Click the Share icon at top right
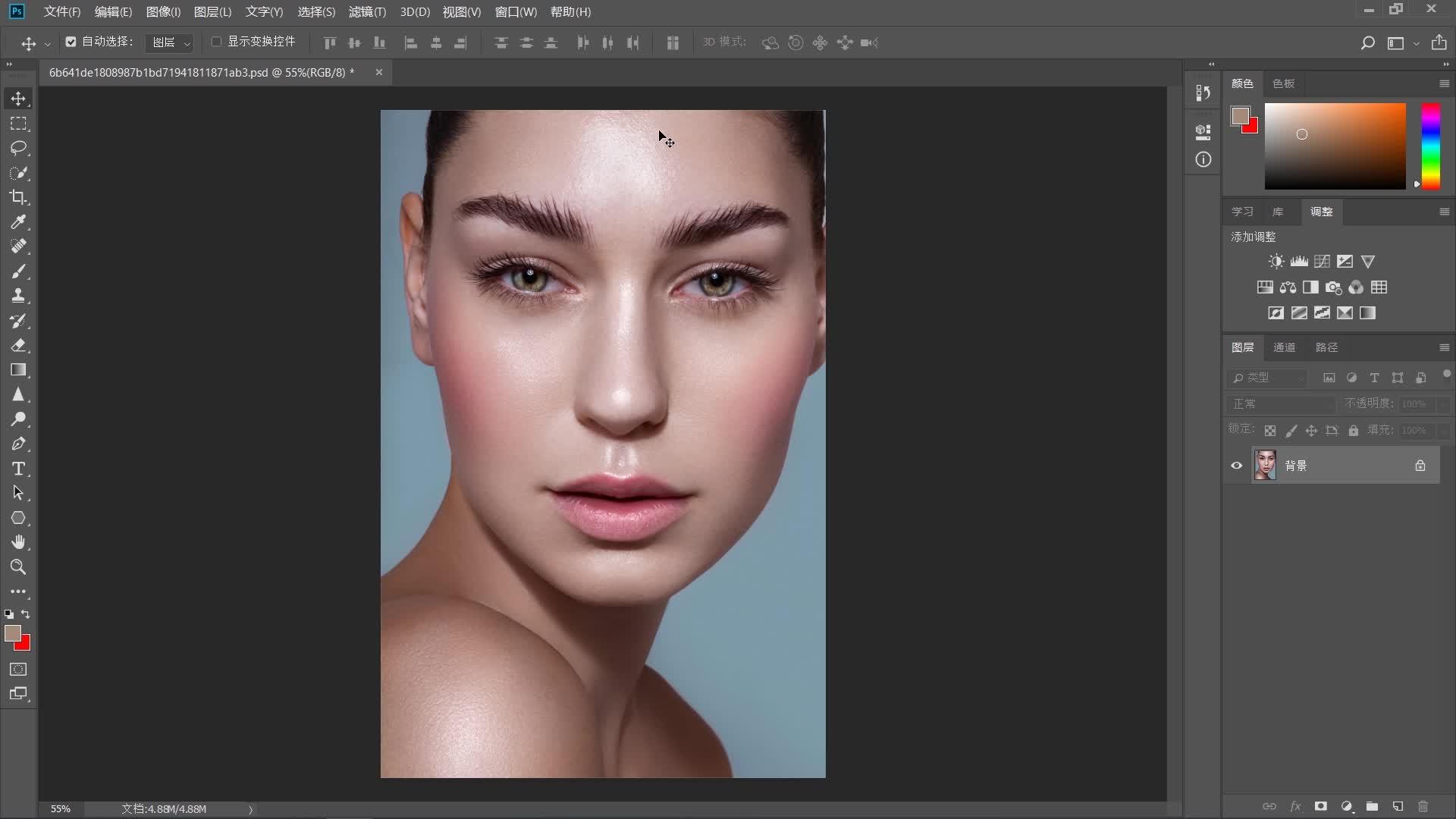Screen dimensions: 1456x819 [x=1439, y=42]
